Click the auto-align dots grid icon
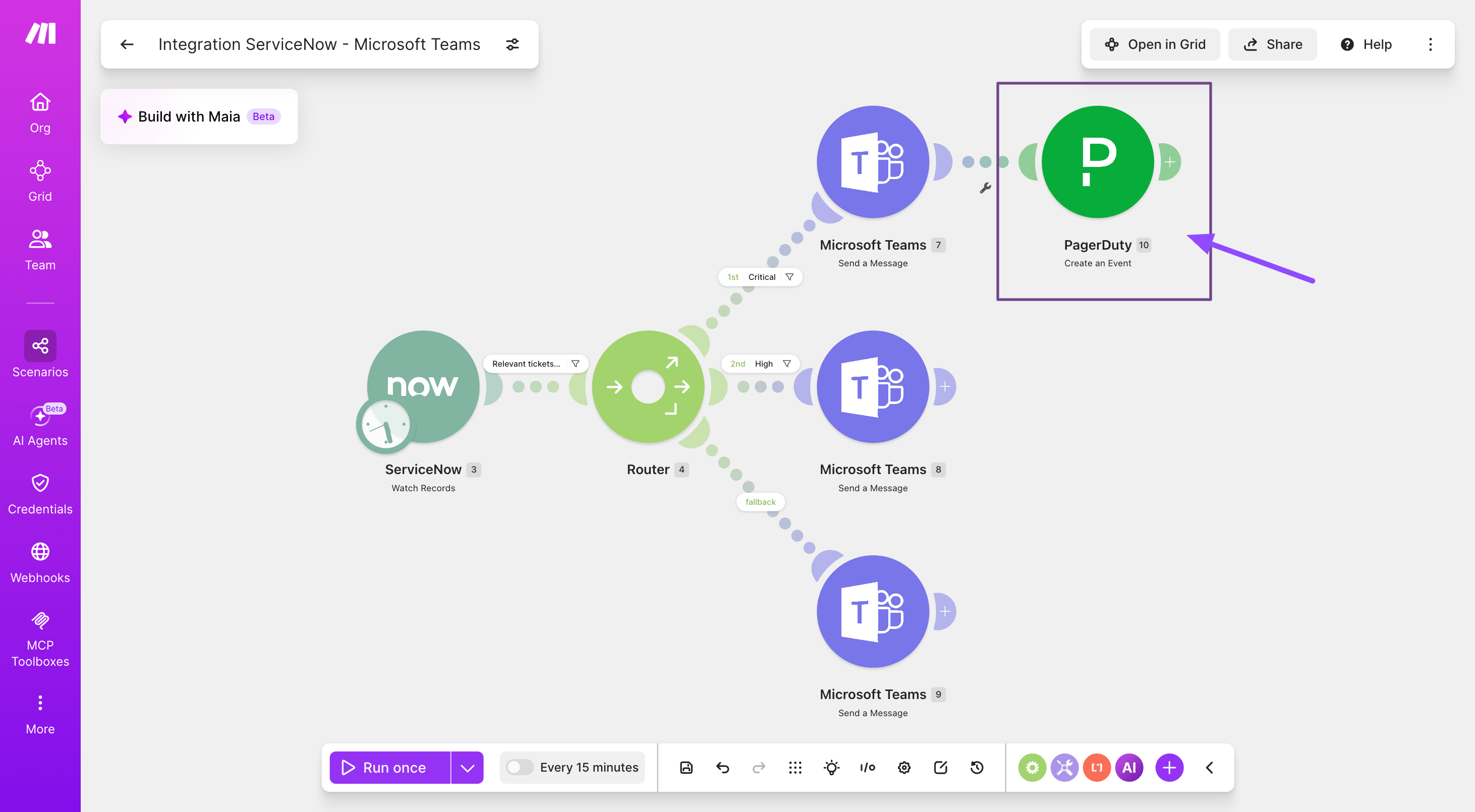The image size is (1475, 812). point(796,767)
